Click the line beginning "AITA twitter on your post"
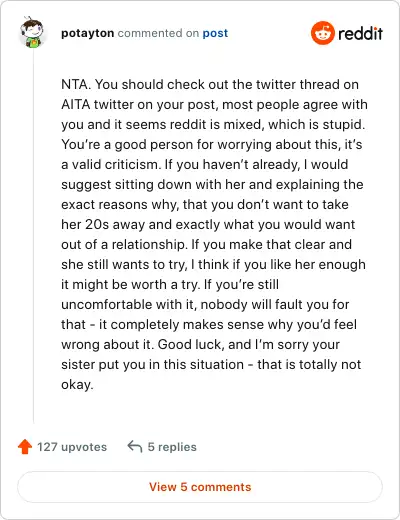400x520 pixels. pos(214,104)
